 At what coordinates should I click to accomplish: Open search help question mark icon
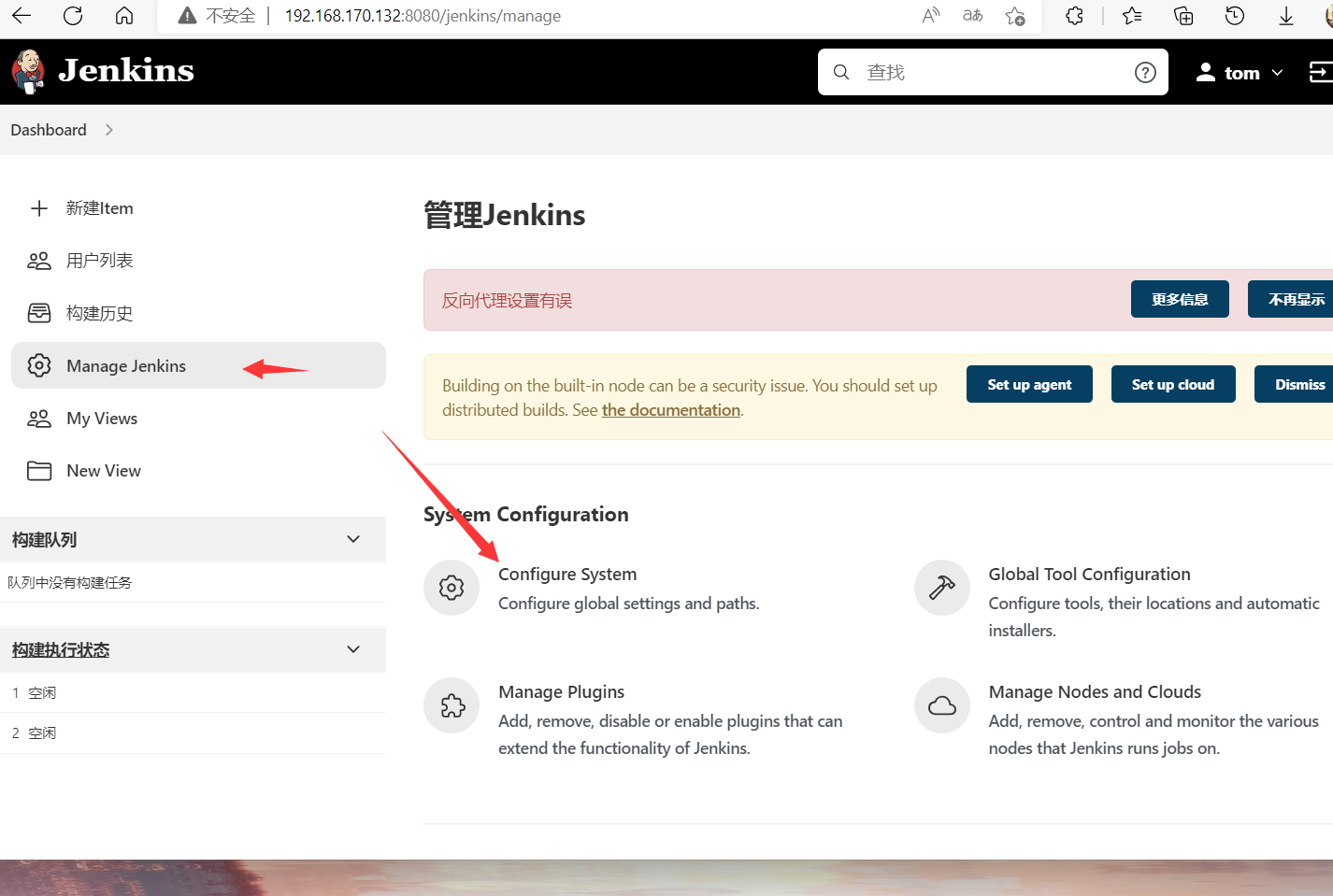pyautogui.click(x=1145, y=72)
